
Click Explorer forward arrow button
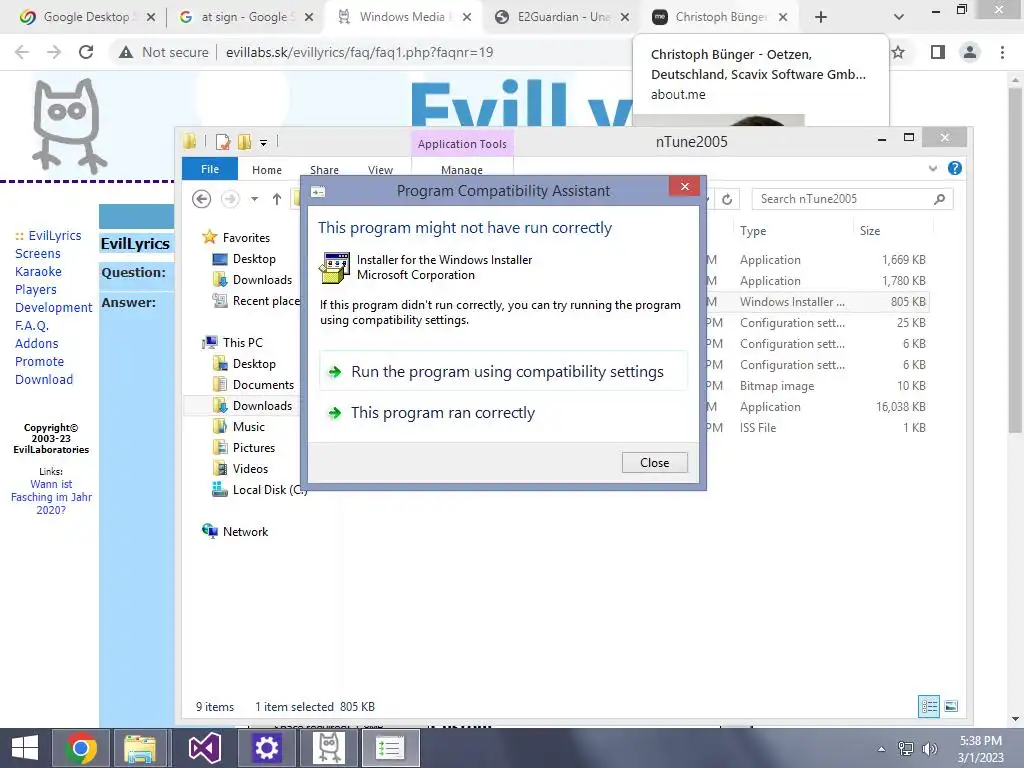point(231,199)
